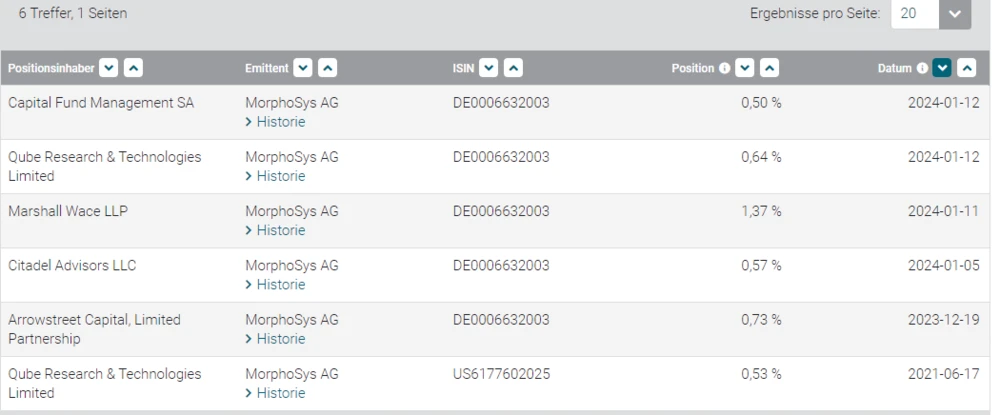
Task: Sort ISIN column descending
Action: tap(488, 68)
